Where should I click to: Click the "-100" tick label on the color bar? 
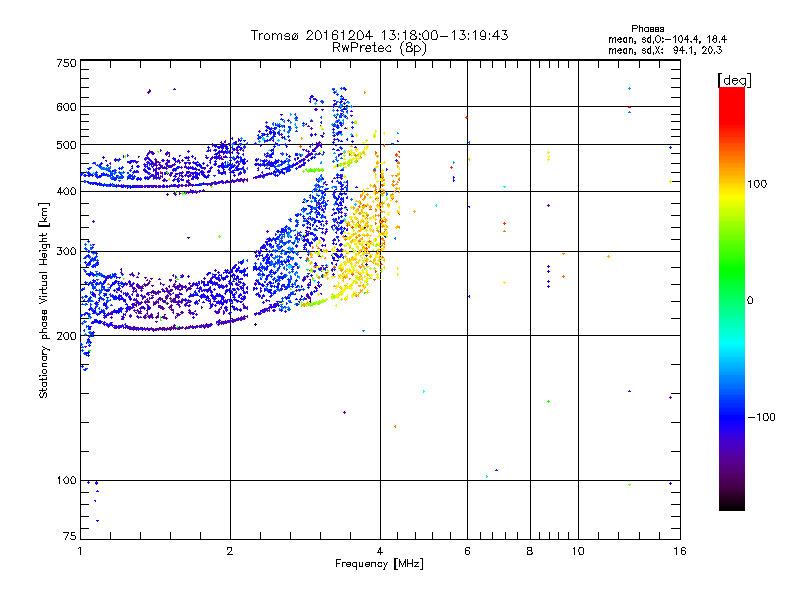coord(761,417)
